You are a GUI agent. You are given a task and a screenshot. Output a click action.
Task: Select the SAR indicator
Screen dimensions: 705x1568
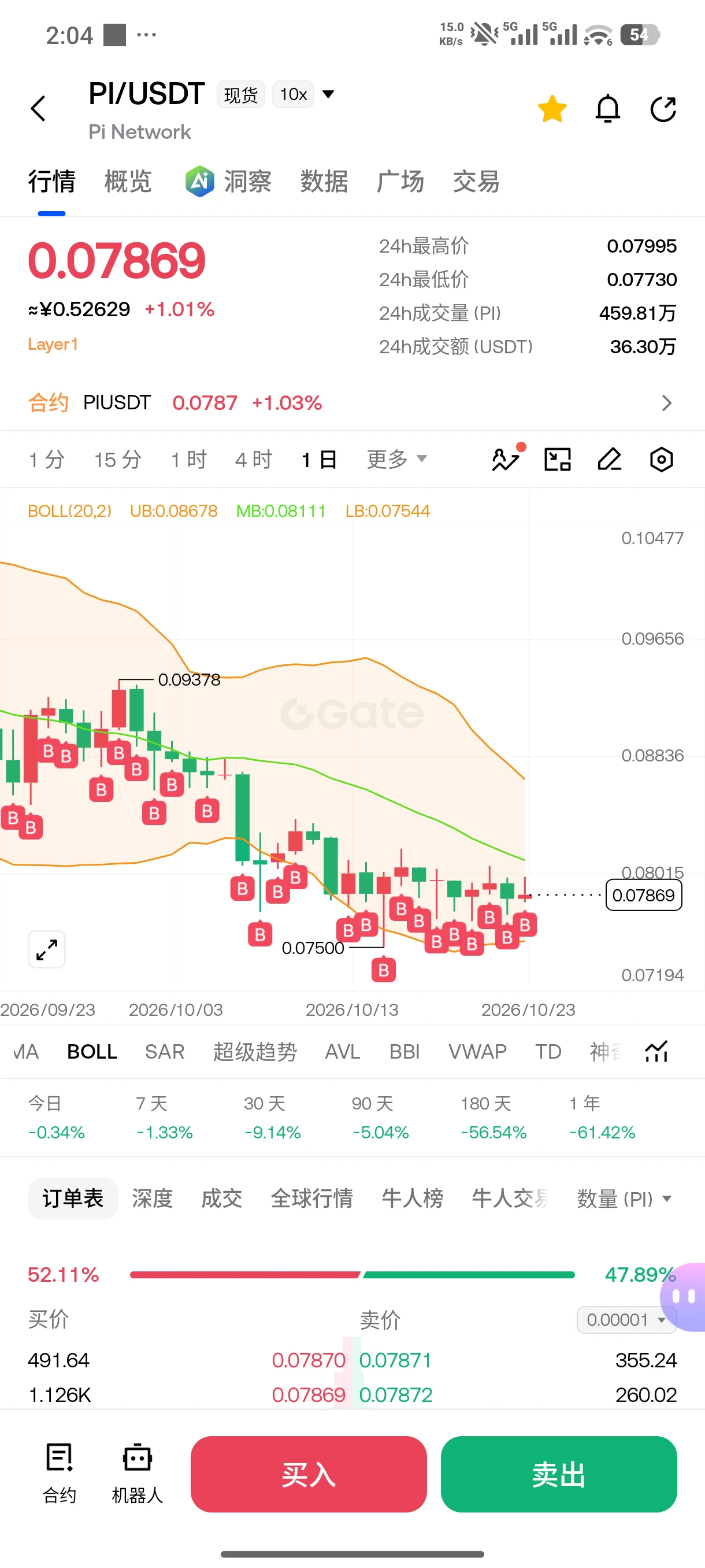(x=164, y=1051)
